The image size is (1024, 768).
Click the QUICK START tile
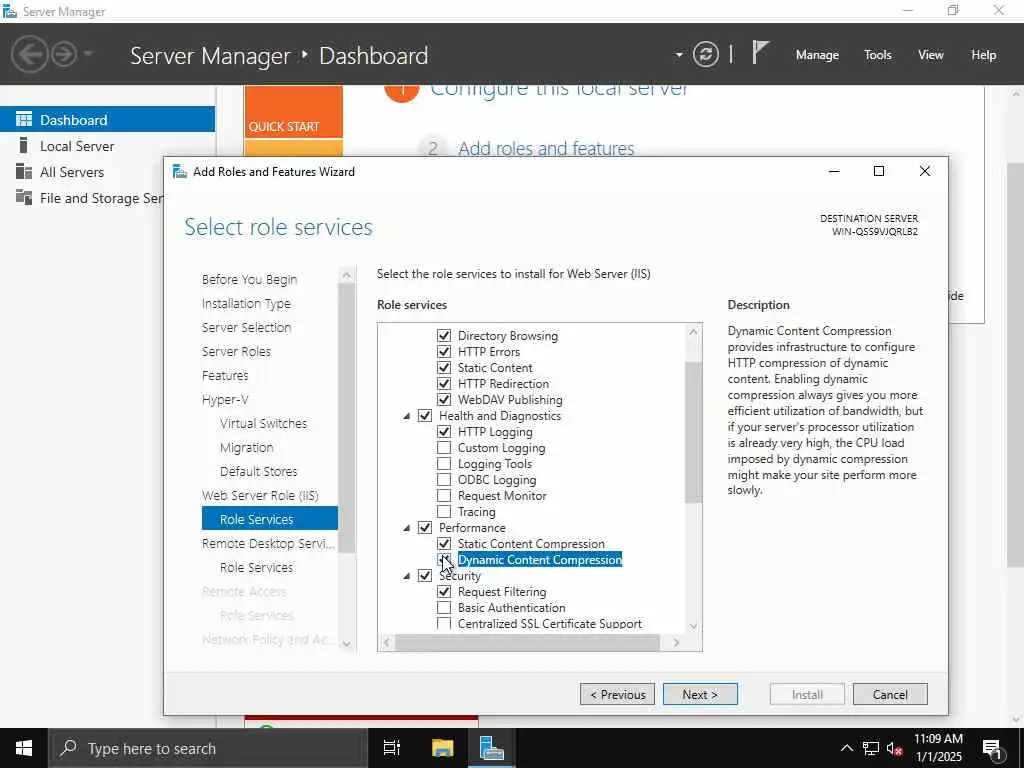coord(293,112)
